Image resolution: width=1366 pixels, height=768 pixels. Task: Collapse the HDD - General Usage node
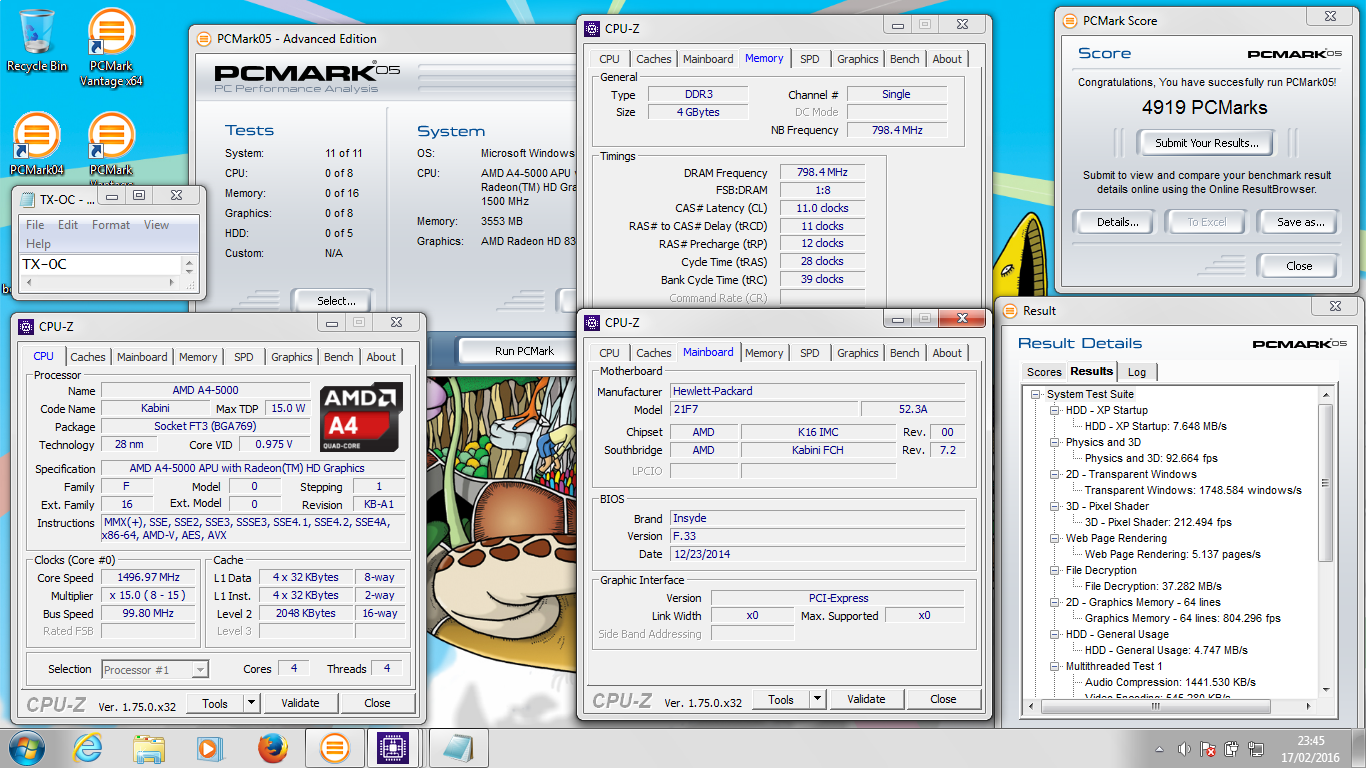coord(1055,634)
